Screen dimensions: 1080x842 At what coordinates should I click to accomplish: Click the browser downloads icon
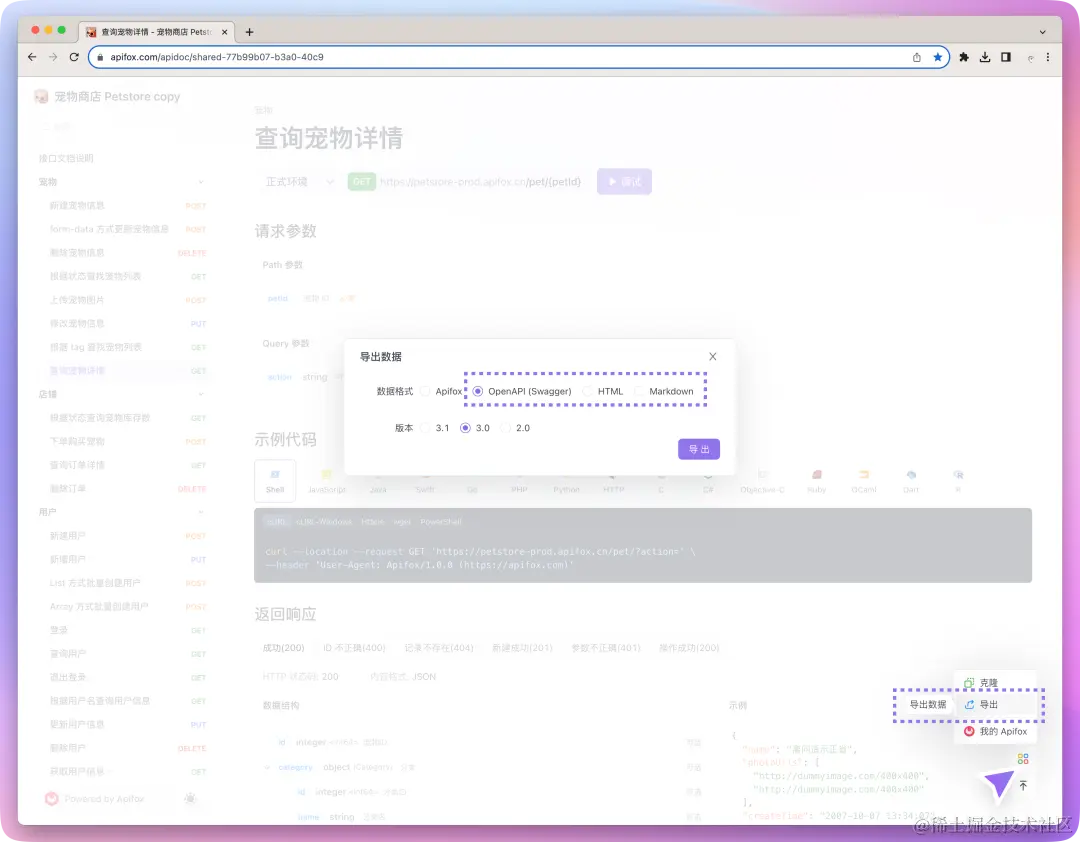coord(985,57)
